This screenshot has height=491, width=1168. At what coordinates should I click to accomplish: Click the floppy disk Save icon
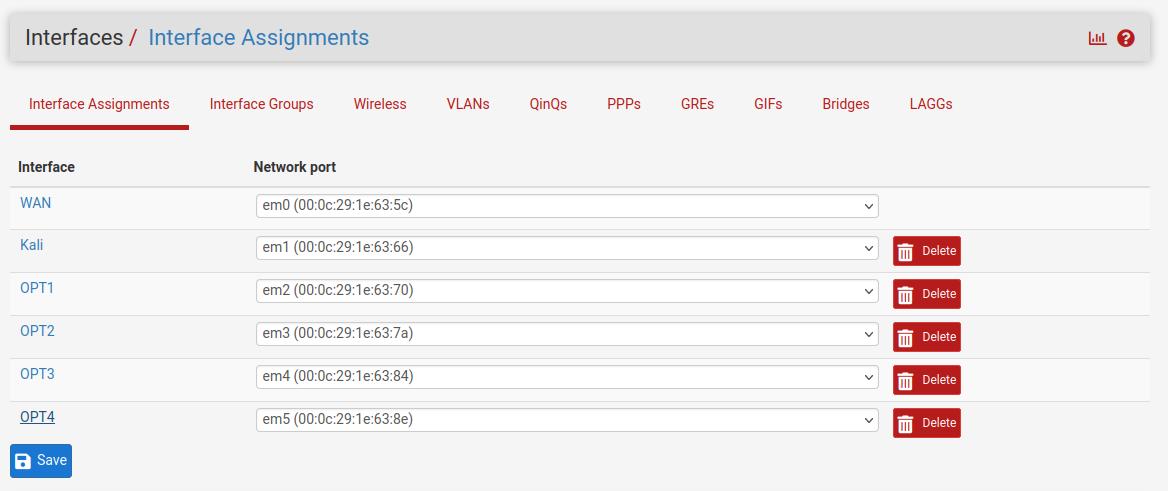click(x=24, y=461)
